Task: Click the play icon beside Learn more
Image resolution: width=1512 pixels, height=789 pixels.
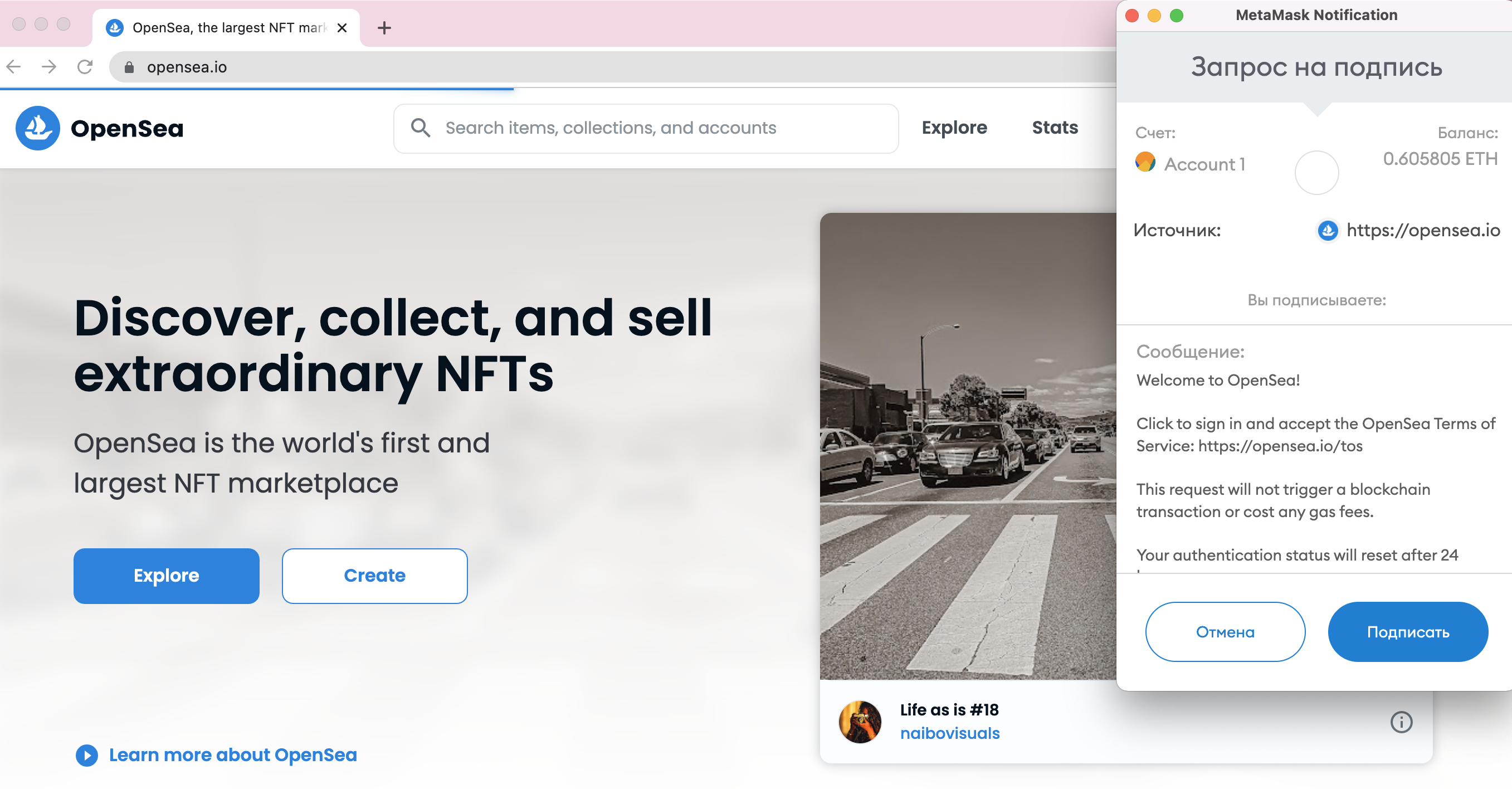Action: click(87, 755)
